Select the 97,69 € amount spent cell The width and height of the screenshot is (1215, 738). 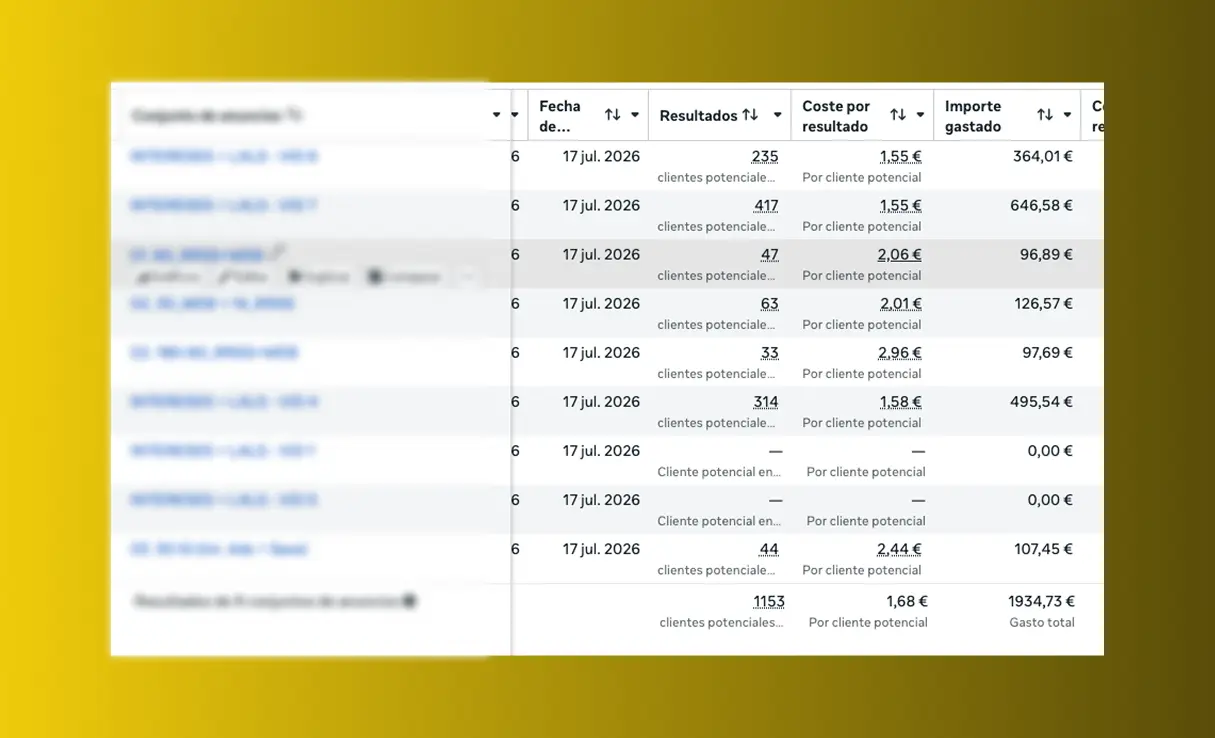click(x=1047, y=353)
